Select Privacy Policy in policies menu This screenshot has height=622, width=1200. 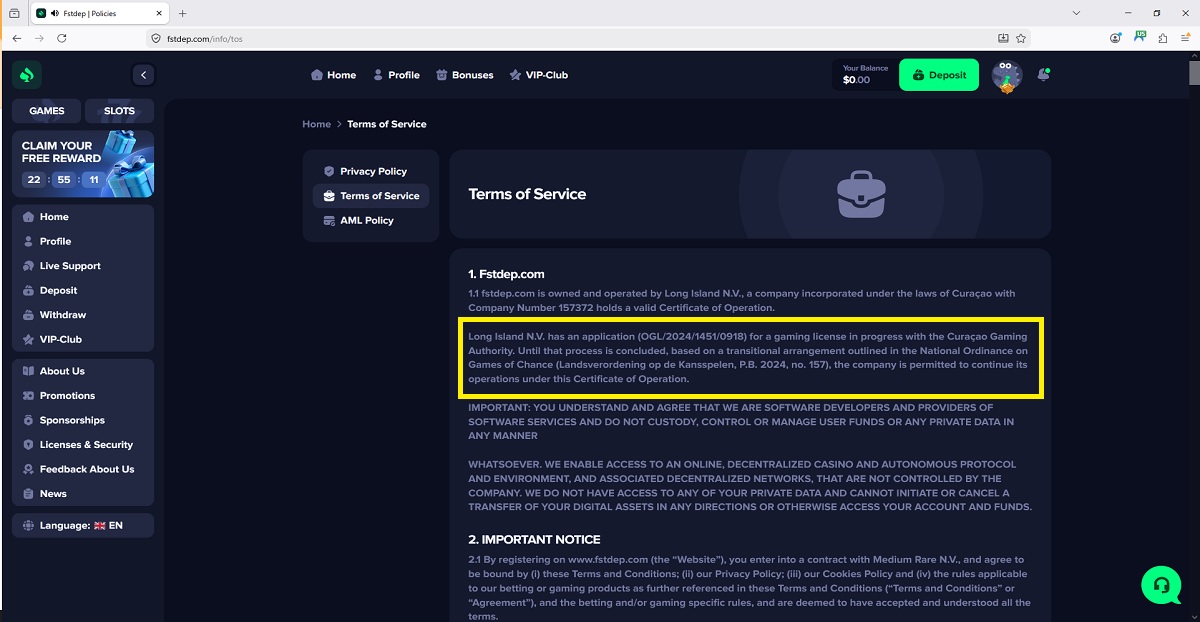(x=371, y=171)
